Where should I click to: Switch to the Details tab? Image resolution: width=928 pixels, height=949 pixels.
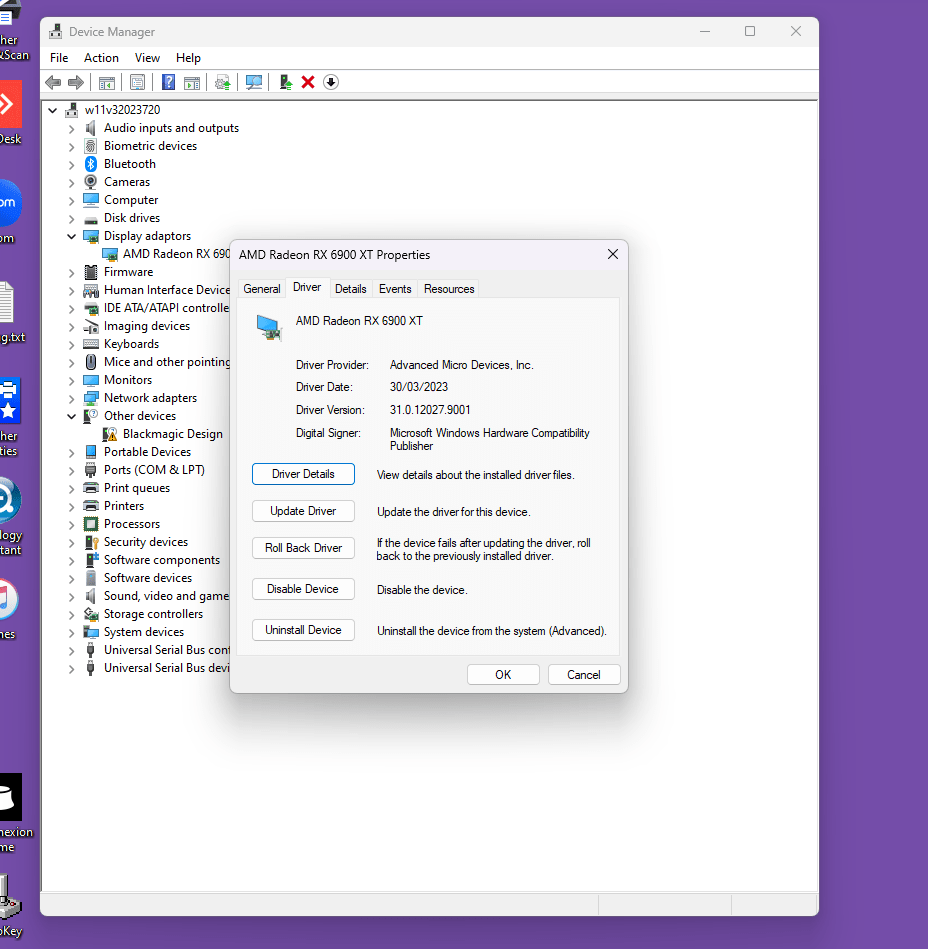tap(350, 289)
